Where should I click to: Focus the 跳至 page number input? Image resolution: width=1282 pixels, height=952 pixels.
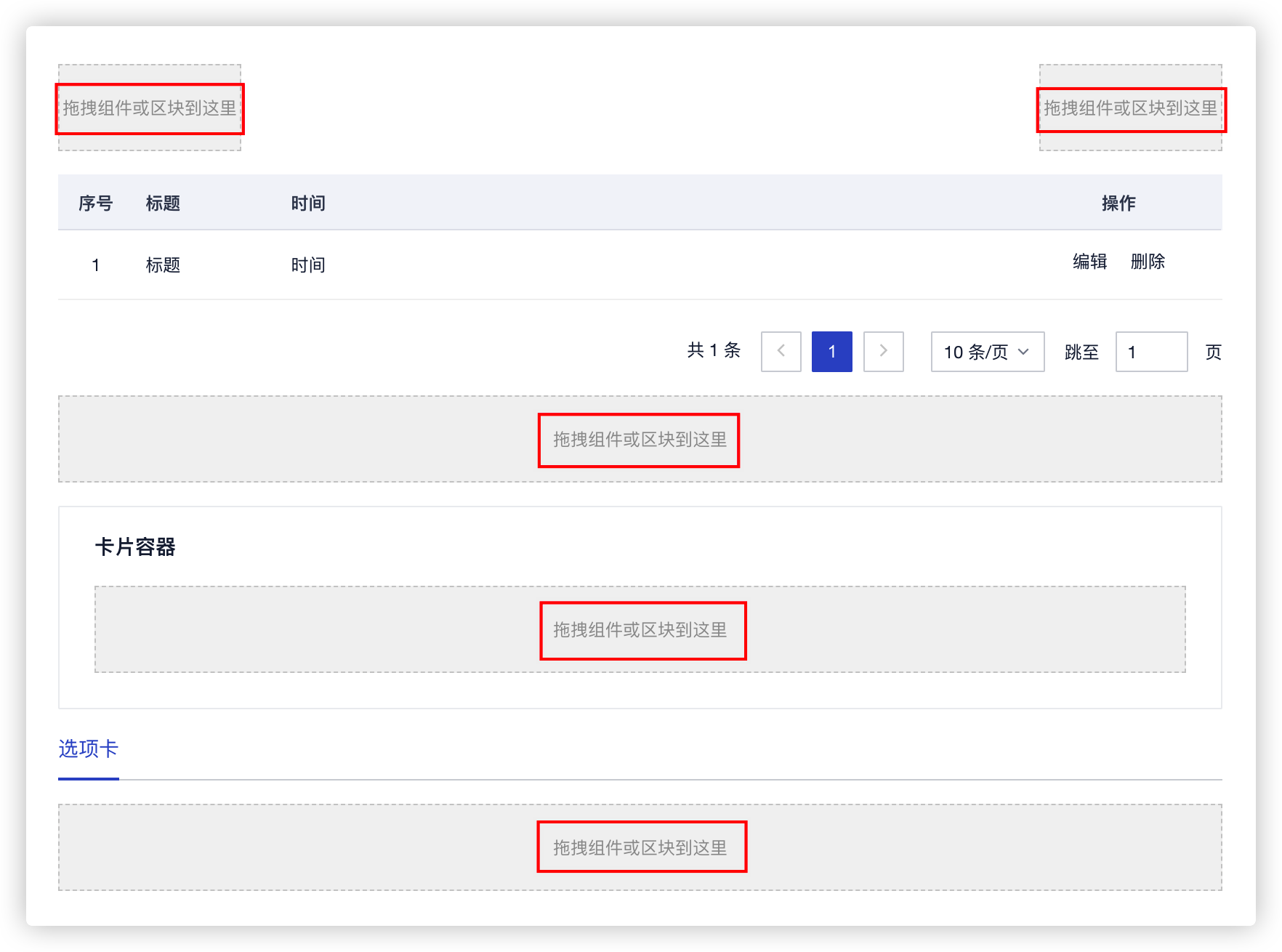[1150, 352]
